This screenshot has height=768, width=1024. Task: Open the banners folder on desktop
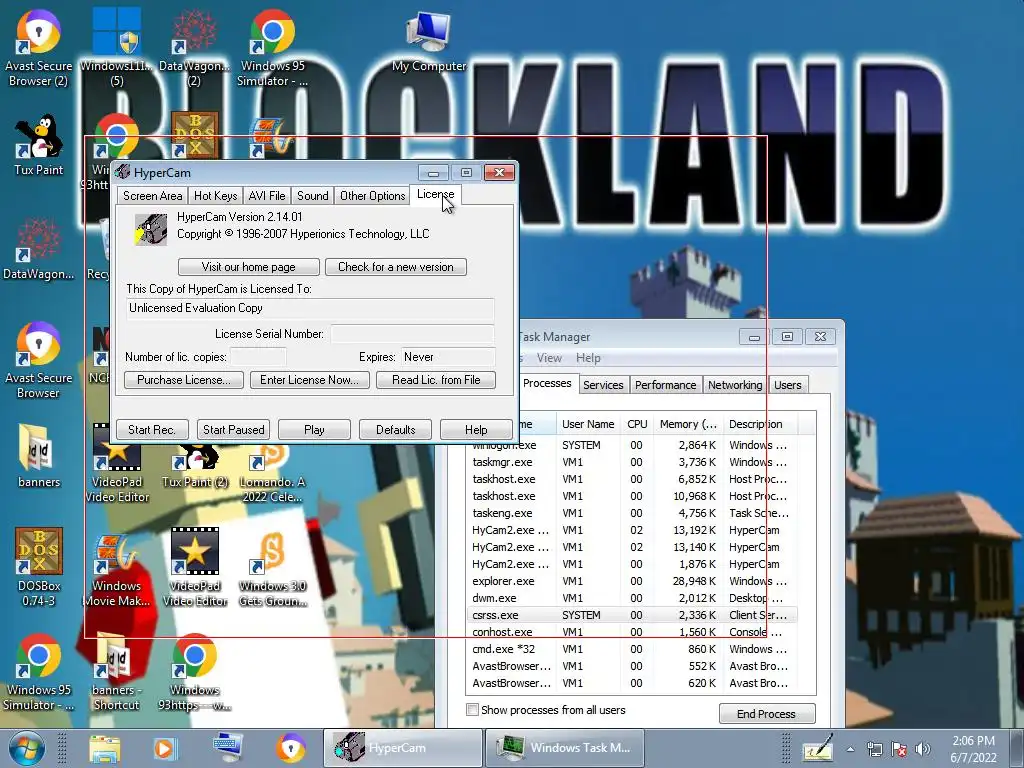pyautogui.click(x=39, y=456)
